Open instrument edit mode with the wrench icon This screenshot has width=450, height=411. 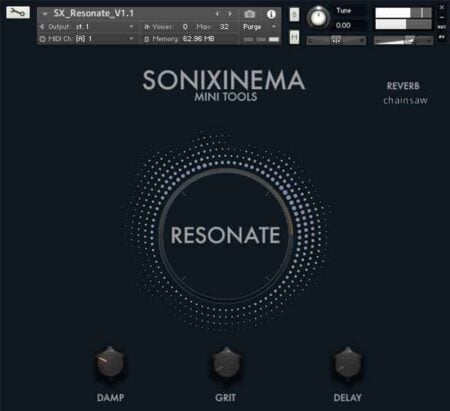tap(18, 13)
